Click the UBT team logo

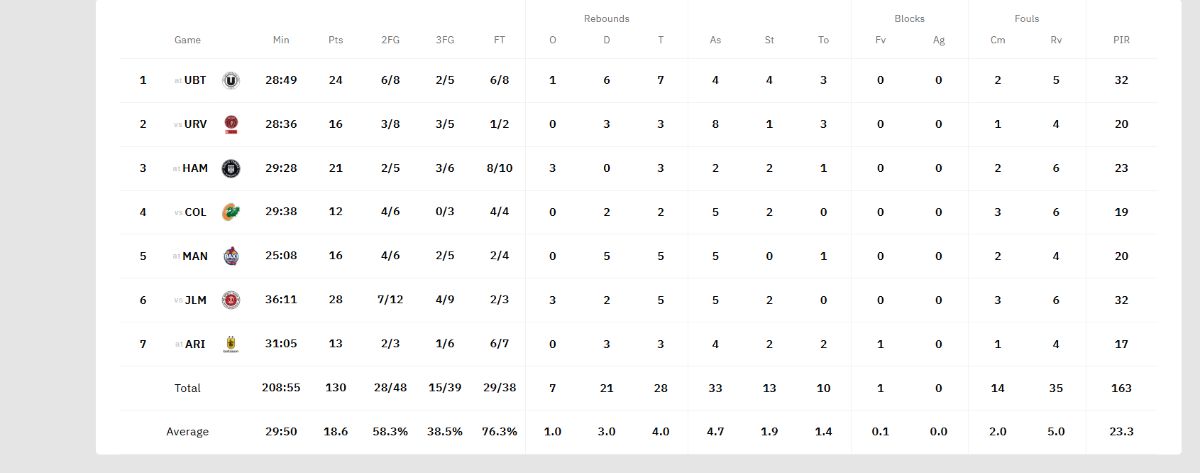[x=231, y=80]
